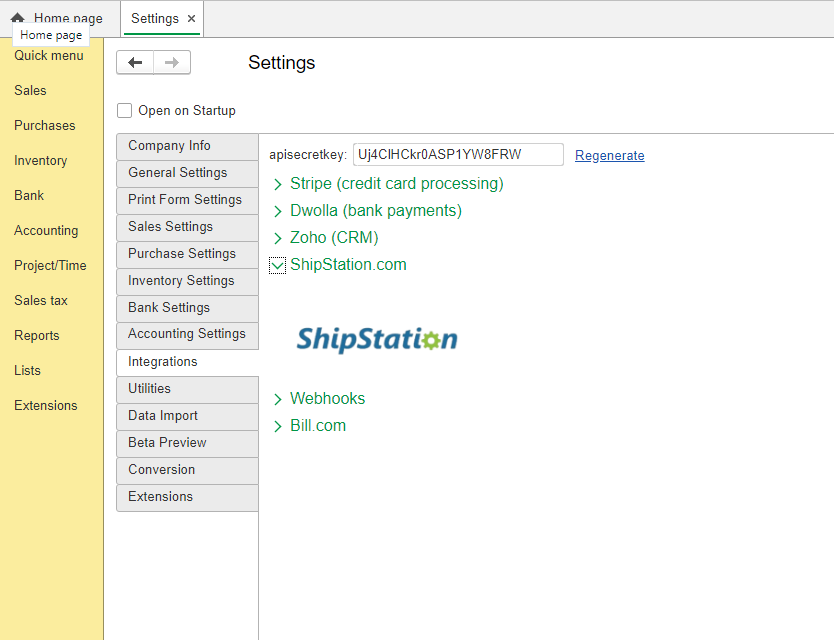Viewport: 834px width, 640px height.
Task: Expand the Webhooks section
Action: pos(277,398)
